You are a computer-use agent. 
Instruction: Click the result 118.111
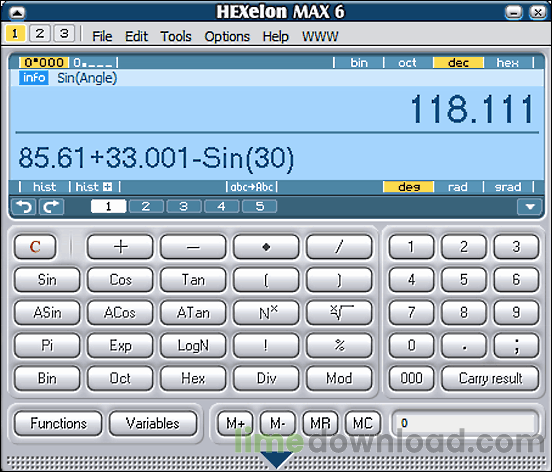[473, 109]
